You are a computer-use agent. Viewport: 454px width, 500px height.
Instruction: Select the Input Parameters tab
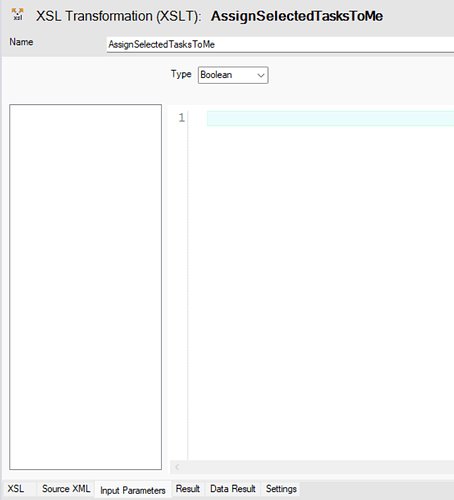[x=133, y=490]
